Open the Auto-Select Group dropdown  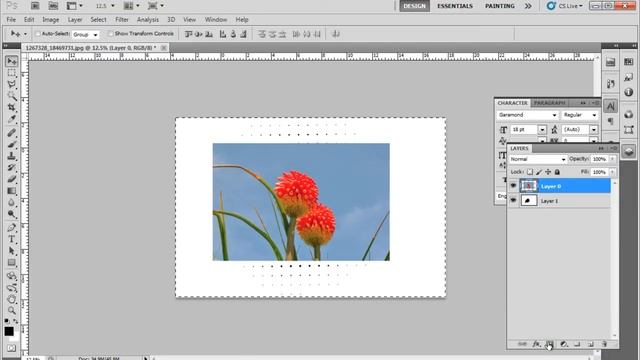(85, 34)
